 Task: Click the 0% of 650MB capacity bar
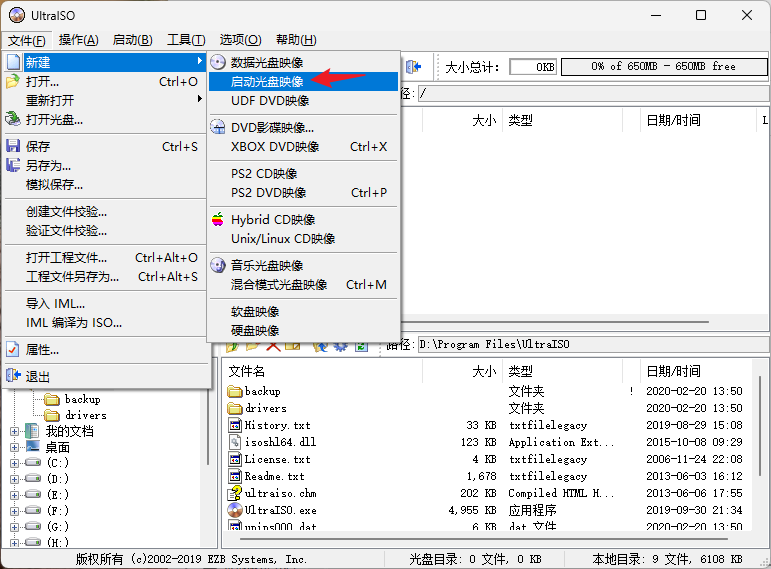tap(664, 66)
